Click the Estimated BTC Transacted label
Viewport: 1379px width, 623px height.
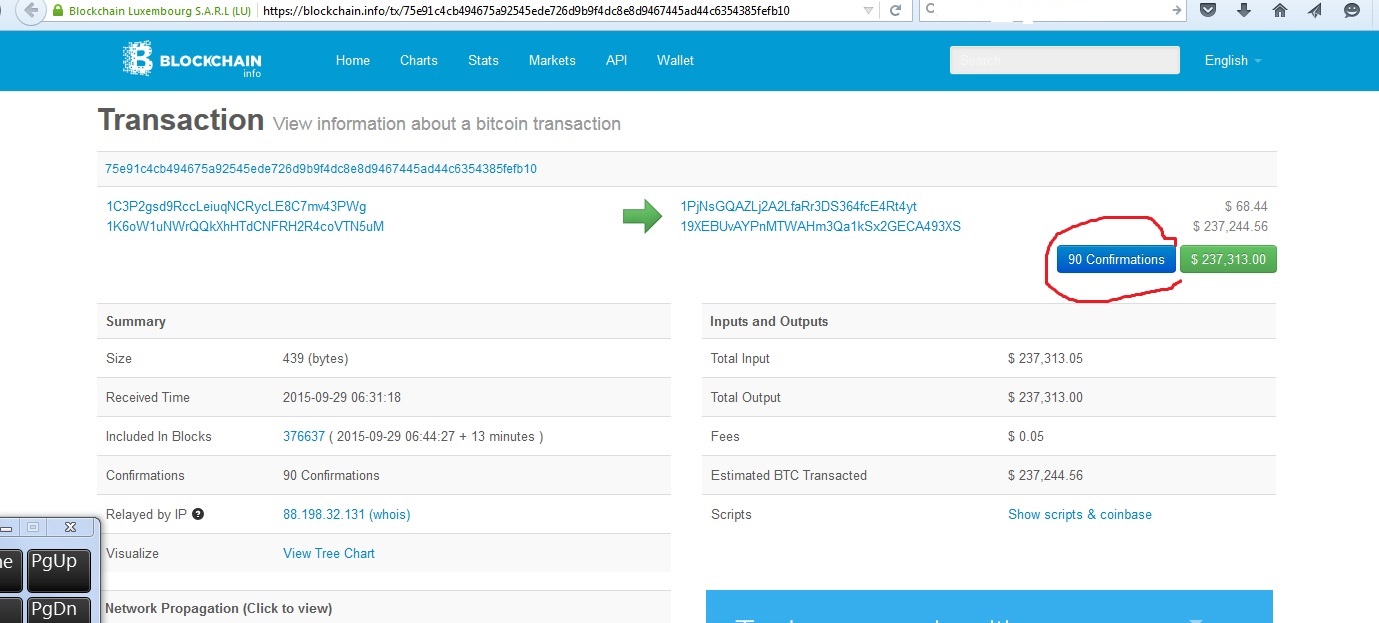click(789, 475)
